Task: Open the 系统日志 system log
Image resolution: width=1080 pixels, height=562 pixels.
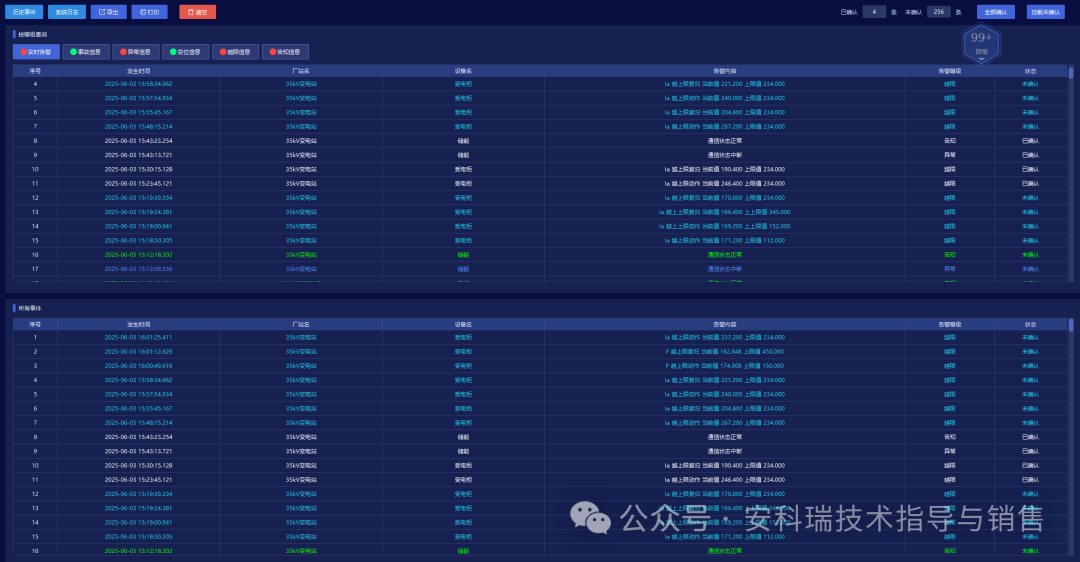Action: coord(66,12)
